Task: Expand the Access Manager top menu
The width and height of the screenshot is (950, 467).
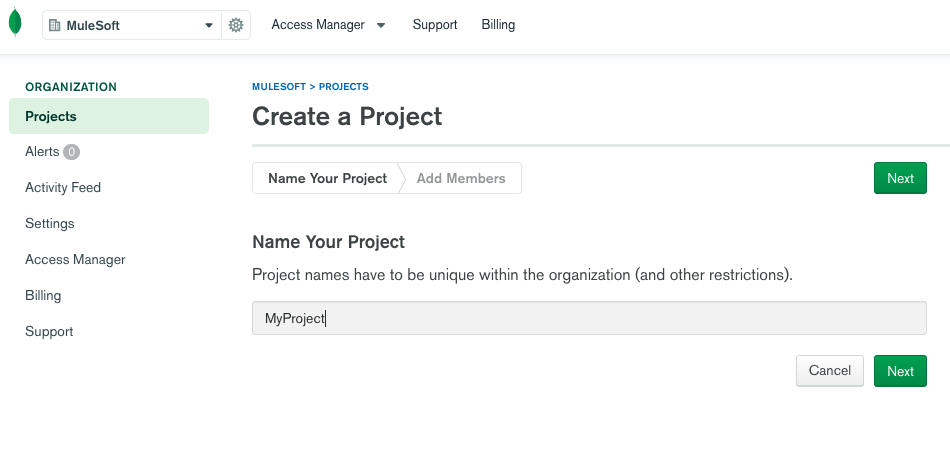Action: click(x=328, y=25)
